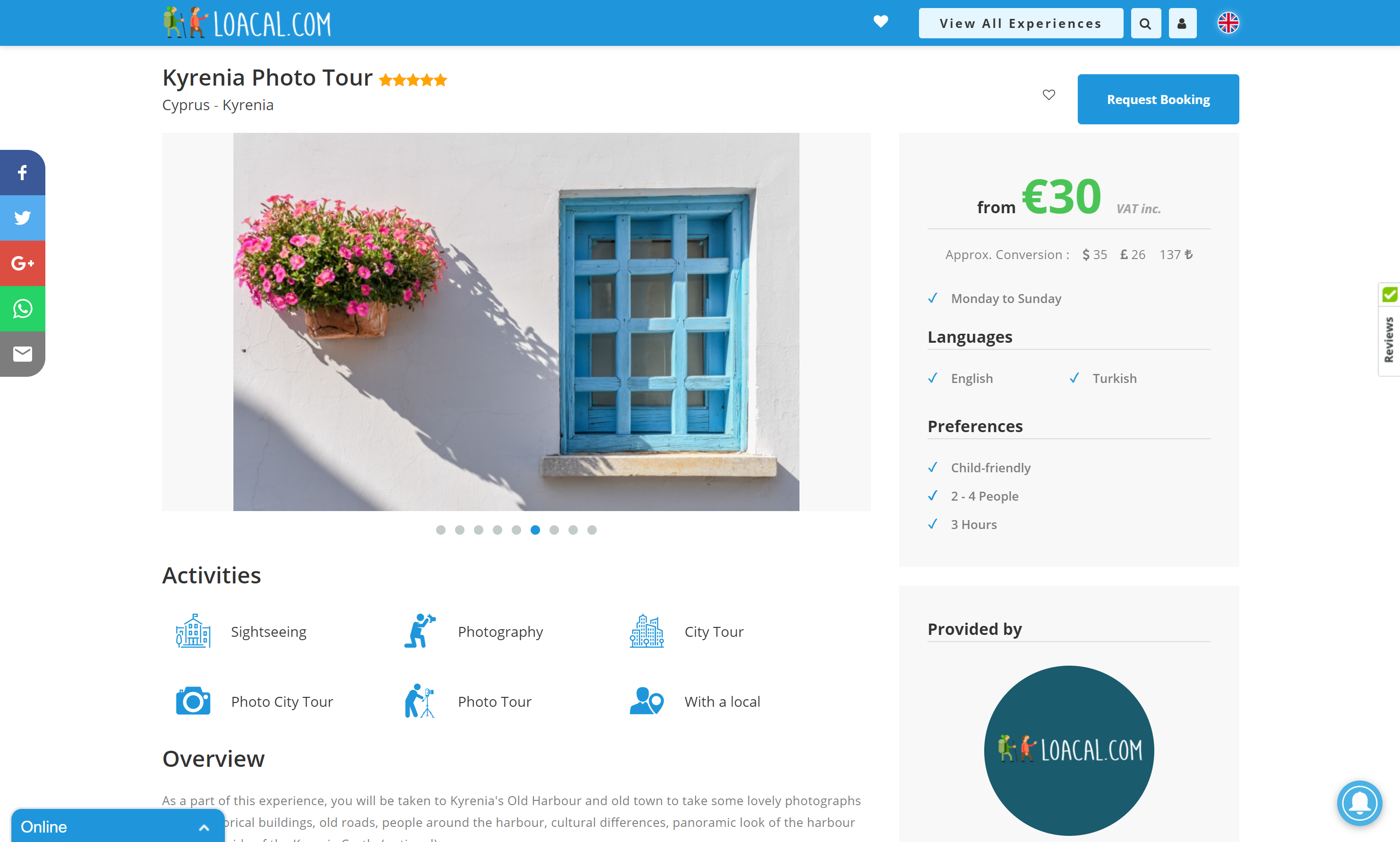Click View All Experiences
Image resolution: width=1400 pixels, height=842 pixels.
coord(1020,23)
